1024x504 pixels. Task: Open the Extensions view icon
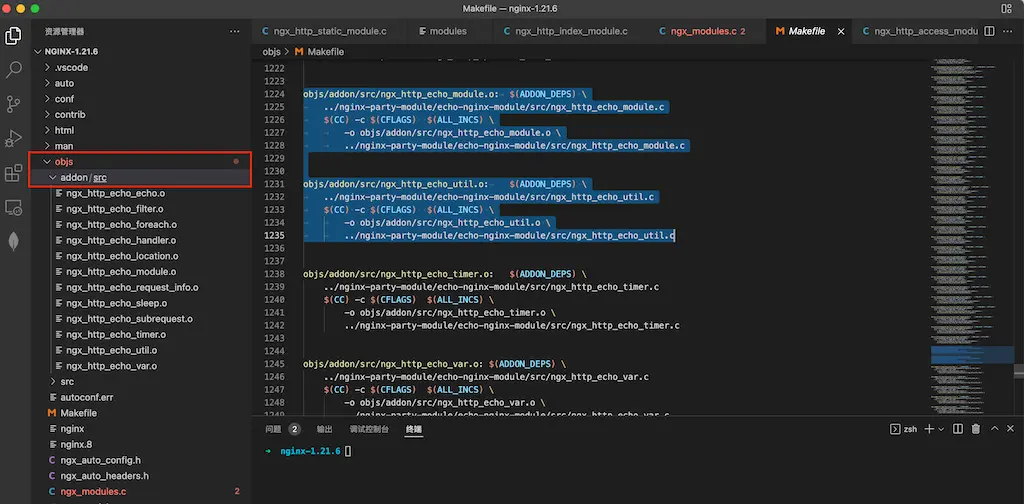tap(14, 173)
